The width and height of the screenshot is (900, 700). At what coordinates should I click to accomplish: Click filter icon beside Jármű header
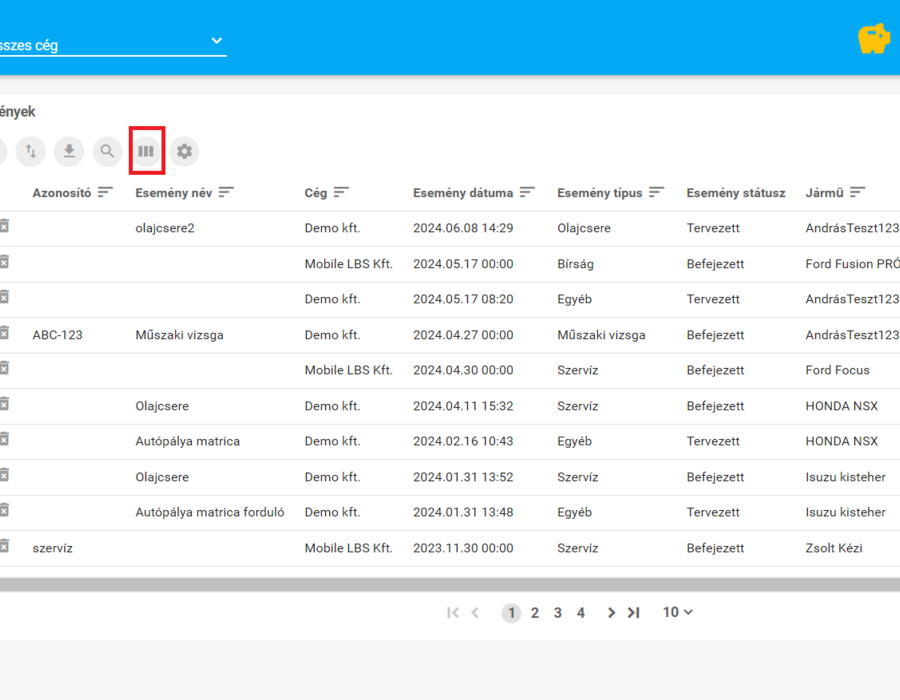tap(857, 192)
